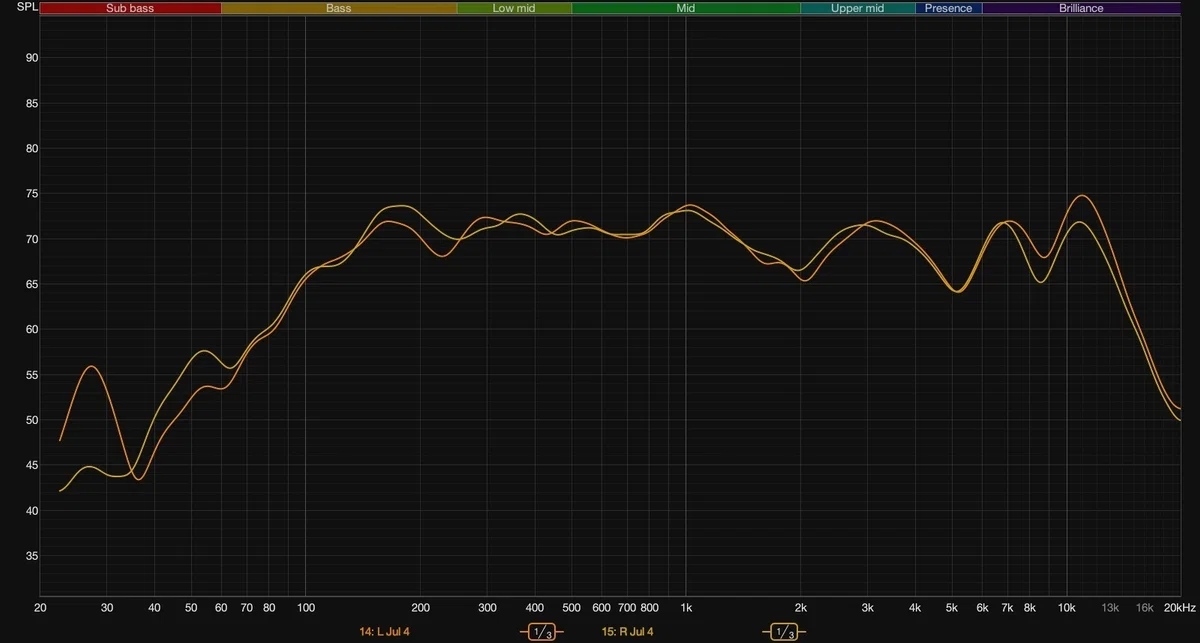Click the 90 value on SPL axis

tap(32, 58)
